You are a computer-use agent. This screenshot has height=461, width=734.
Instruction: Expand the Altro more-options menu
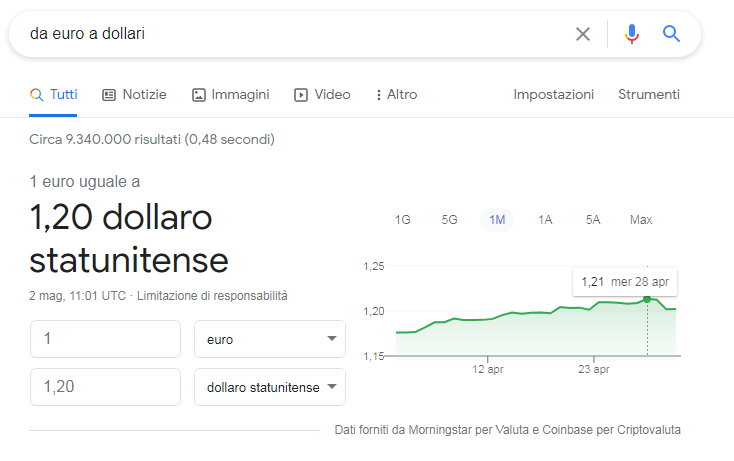(396, 95)
